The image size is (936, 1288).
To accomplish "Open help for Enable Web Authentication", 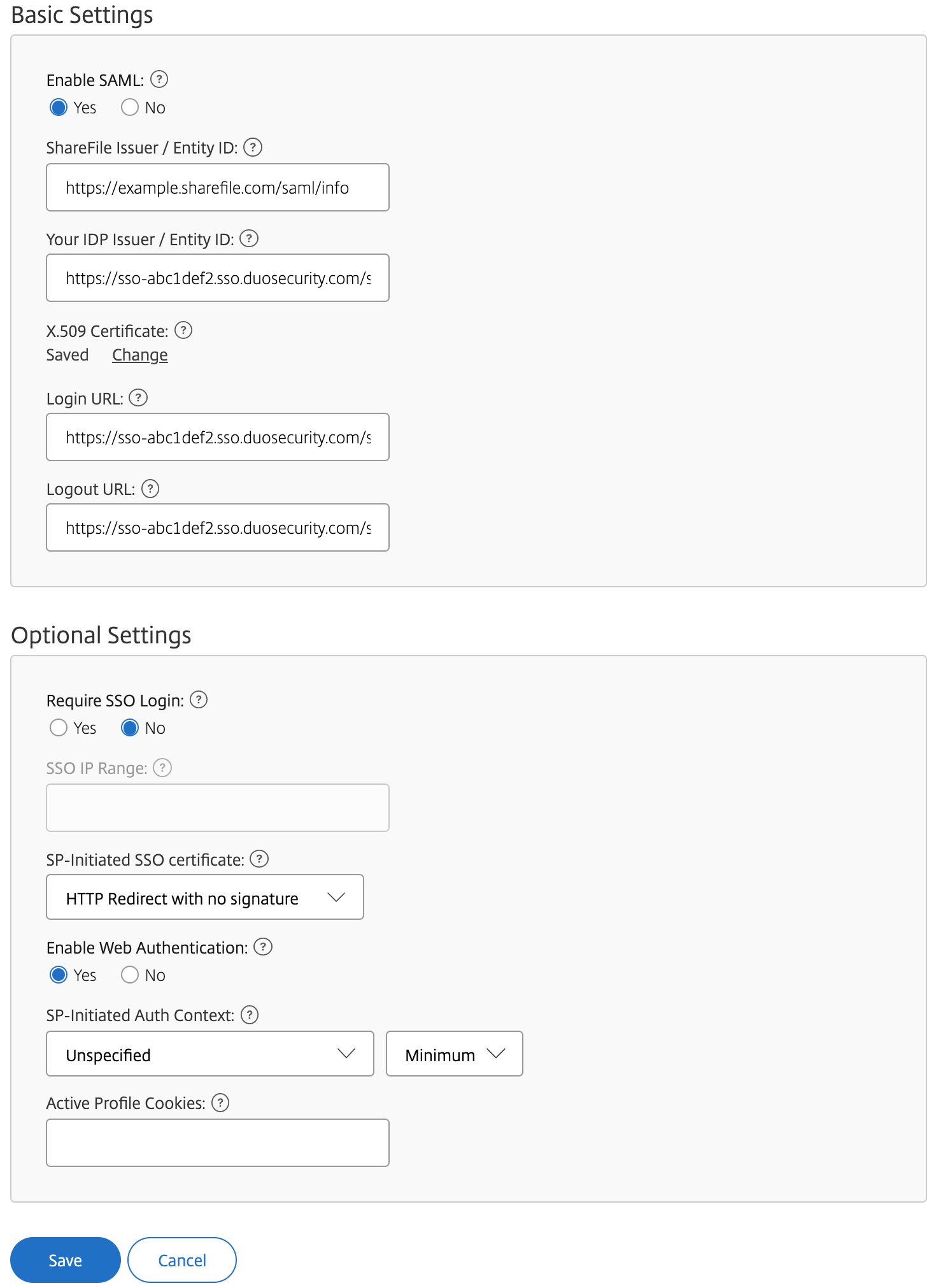I will (x=262, y=947).
